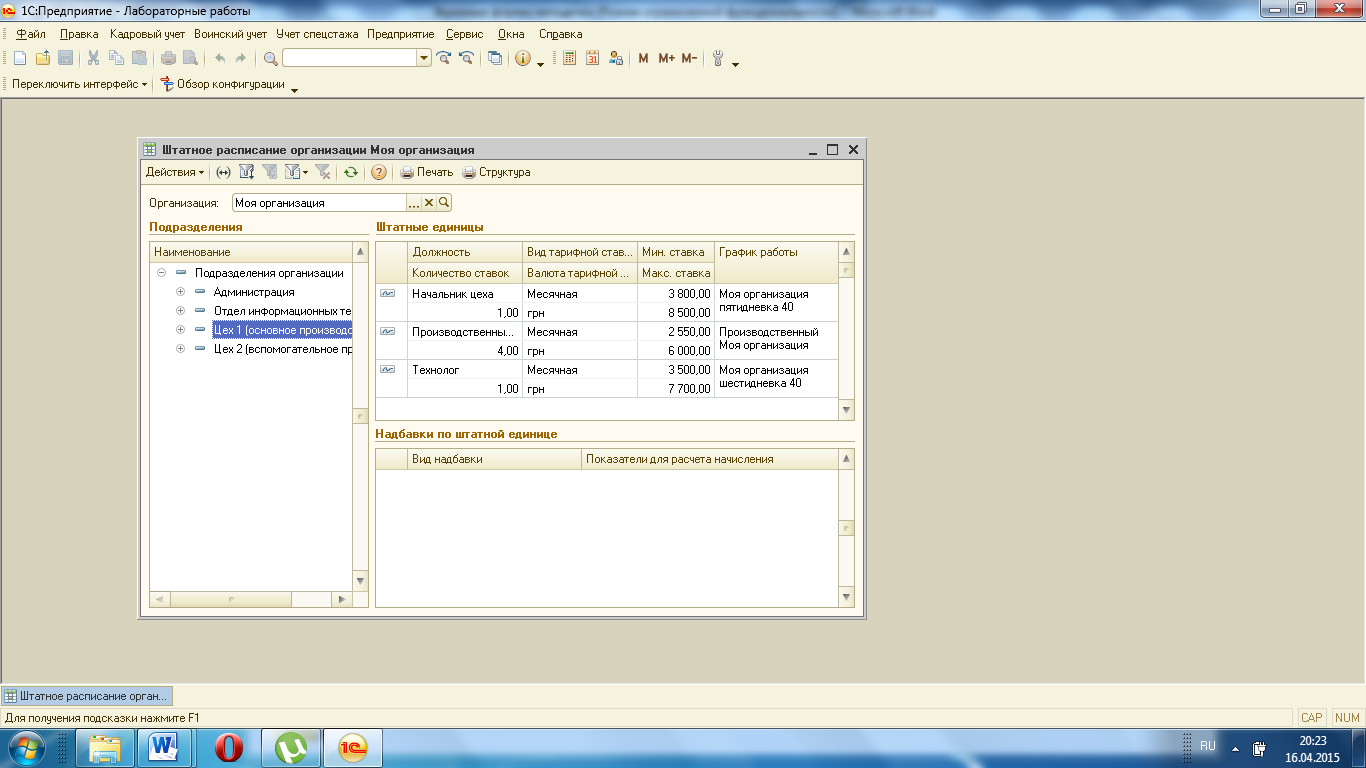Open the Воинский учет menu
This screenshot has height=768, width=1366.
(x=230, y=34)
